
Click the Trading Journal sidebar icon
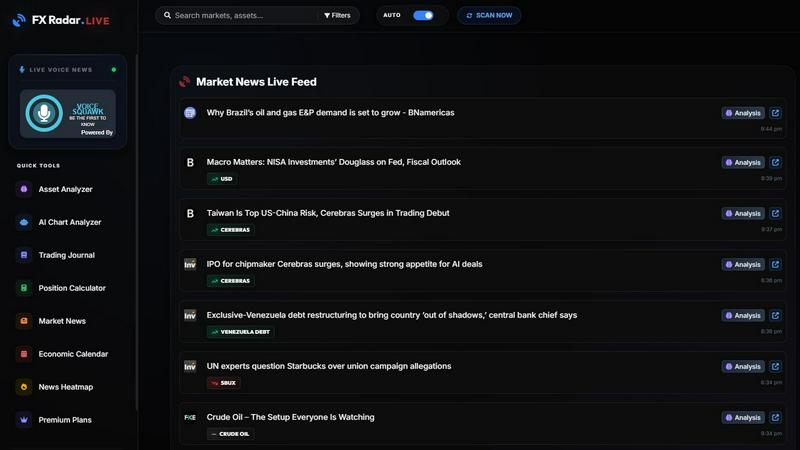(23, 255)
